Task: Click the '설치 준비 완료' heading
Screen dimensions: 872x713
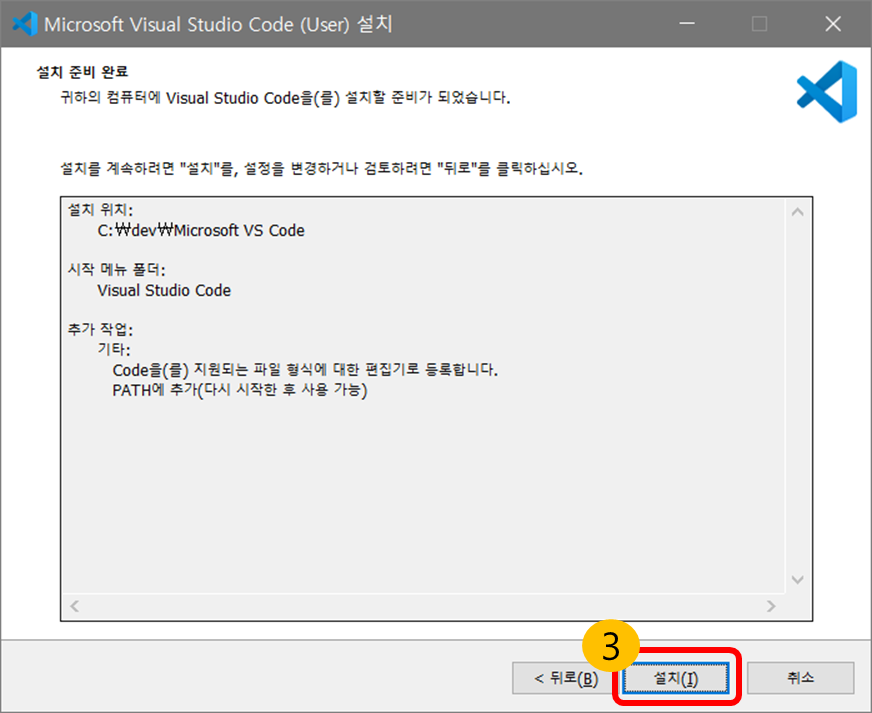Action: (82, 72)
